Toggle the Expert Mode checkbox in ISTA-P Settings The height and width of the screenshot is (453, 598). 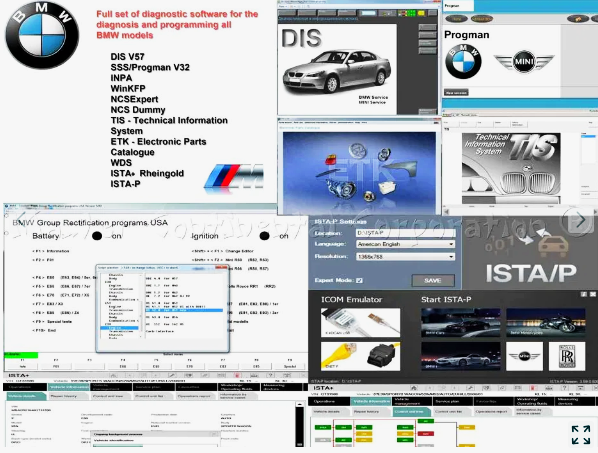[359, 280]
